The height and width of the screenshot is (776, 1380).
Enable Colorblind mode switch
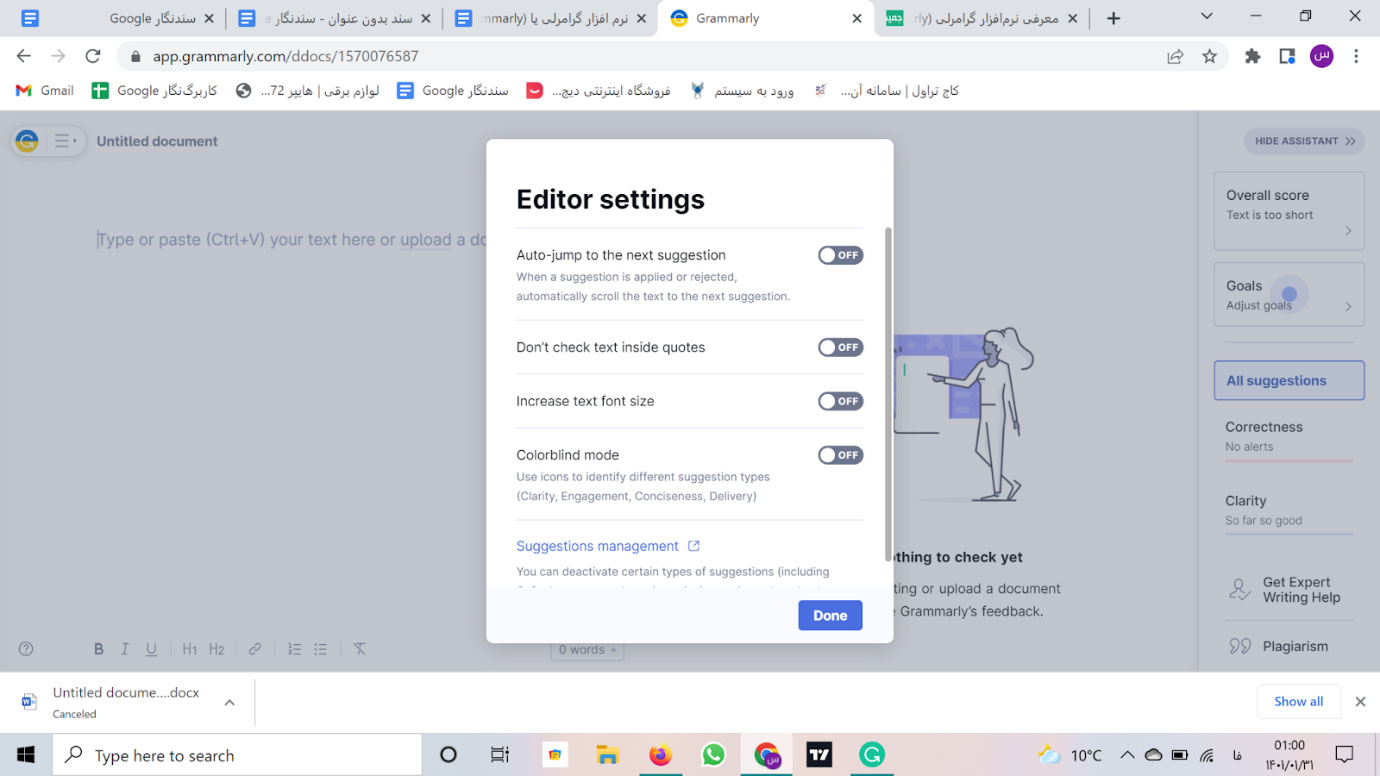(840, 455)
